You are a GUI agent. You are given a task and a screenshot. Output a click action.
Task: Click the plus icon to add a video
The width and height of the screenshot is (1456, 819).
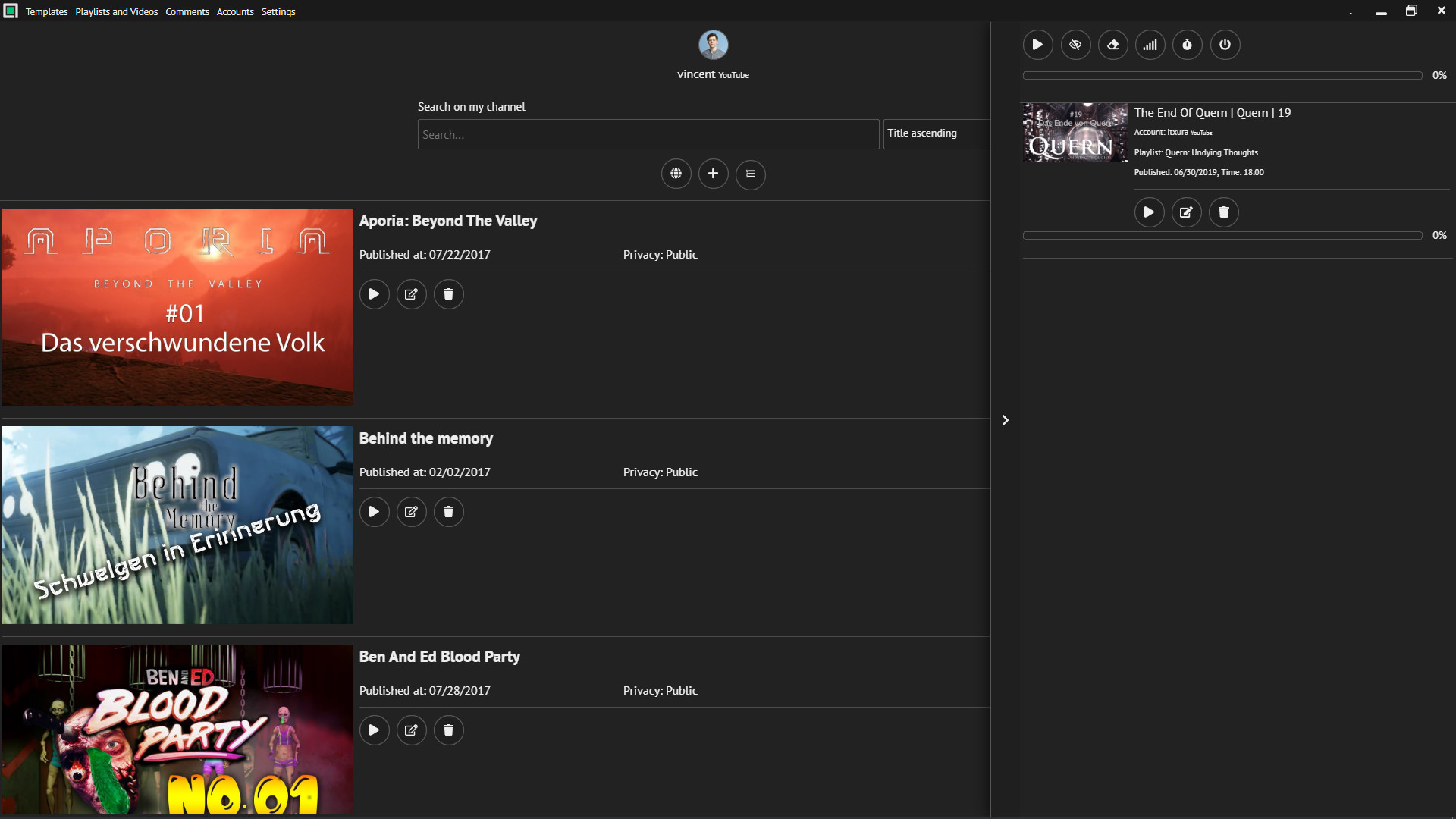(713, 174)
